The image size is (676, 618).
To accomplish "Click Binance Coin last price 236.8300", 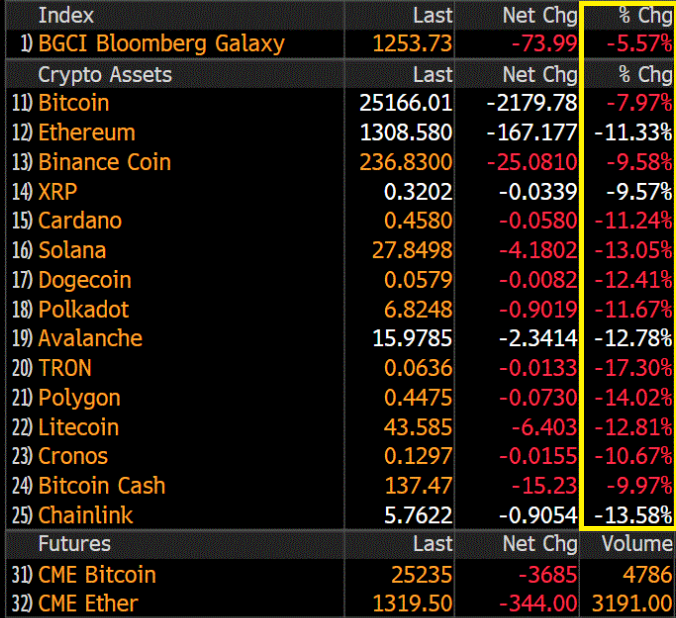I will pos(406,162).
